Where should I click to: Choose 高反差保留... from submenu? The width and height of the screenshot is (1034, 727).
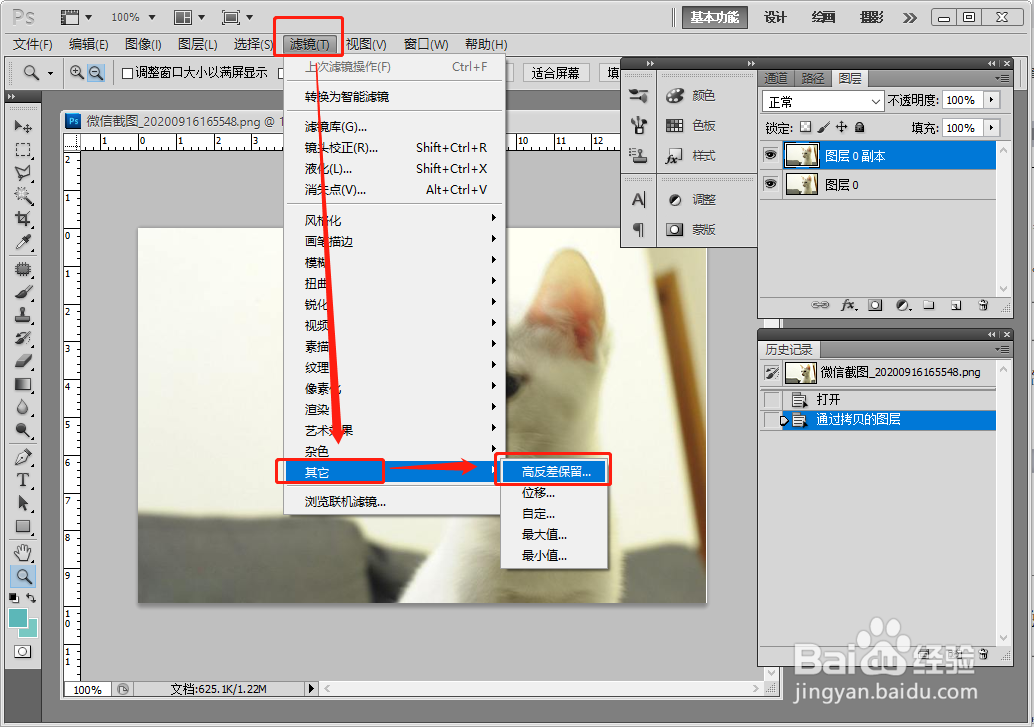555,472
